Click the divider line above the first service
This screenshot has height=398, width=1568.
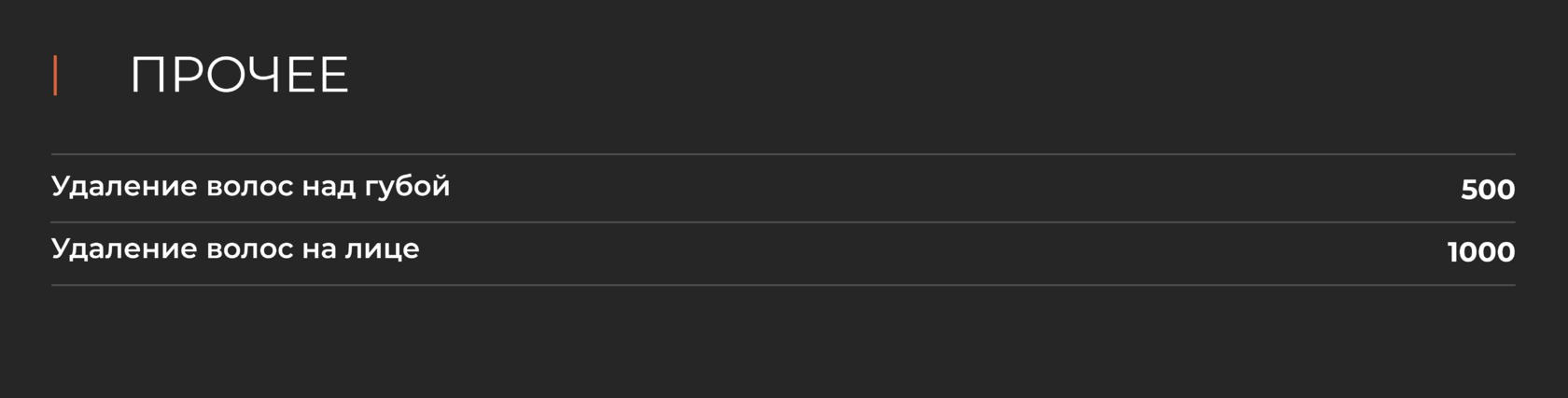click(x=783, y=154)
